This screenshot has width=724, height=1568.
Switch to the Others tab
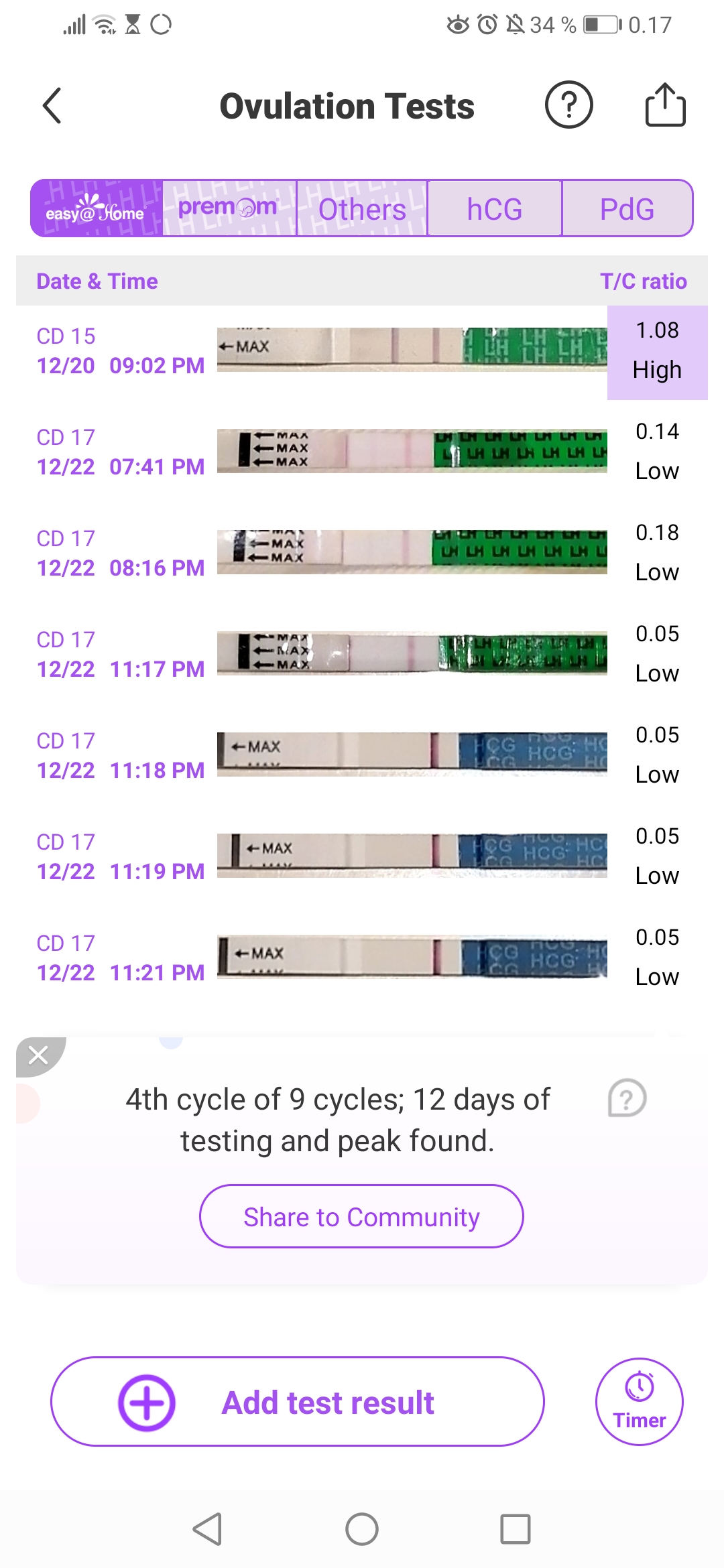[x=362, y=208]
